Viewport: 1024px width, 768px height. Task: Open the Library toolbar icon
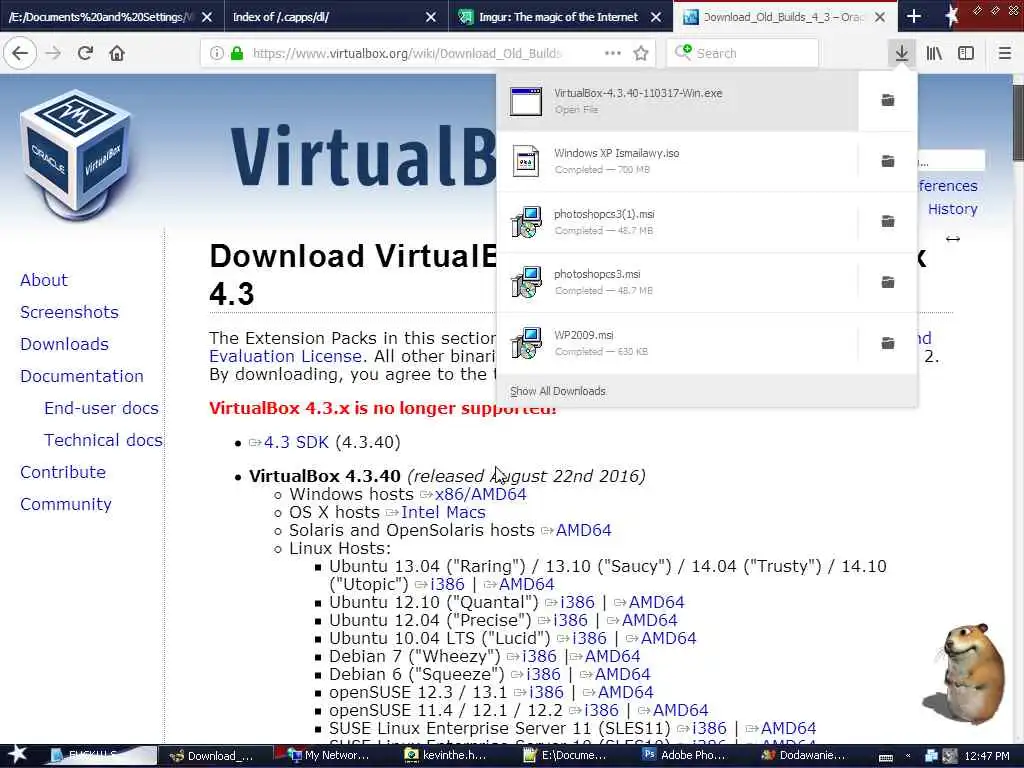934,54
